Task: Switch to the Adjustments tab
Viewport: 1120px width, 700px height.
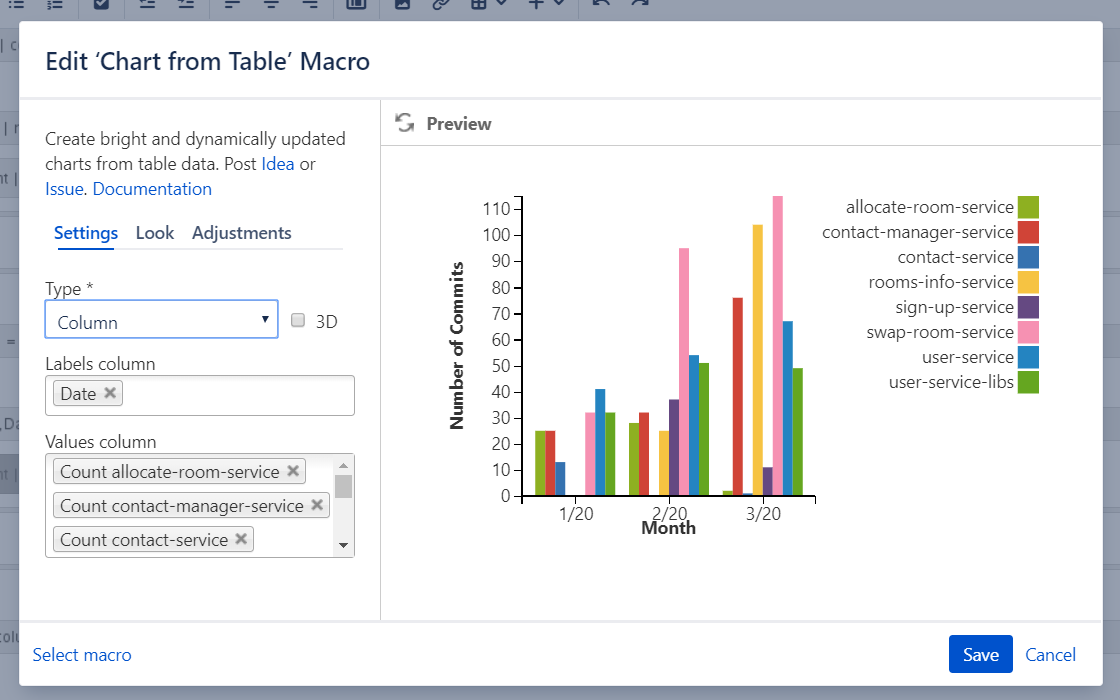Action: 241,232
